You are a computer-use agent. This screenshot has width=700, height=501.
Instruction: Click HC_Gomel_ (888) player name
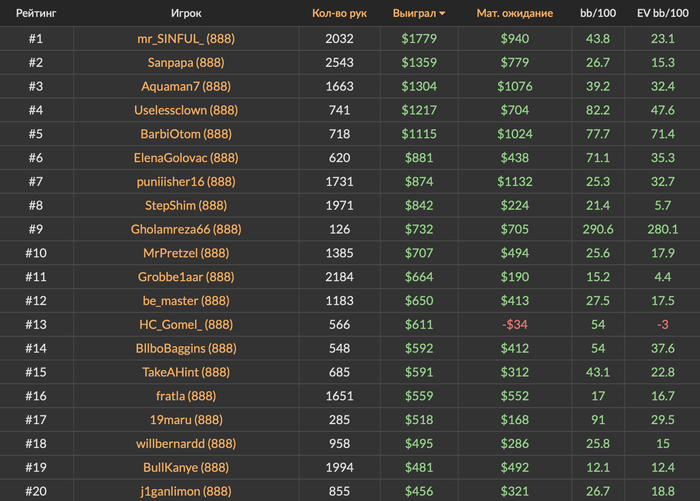tap(185, 324)
